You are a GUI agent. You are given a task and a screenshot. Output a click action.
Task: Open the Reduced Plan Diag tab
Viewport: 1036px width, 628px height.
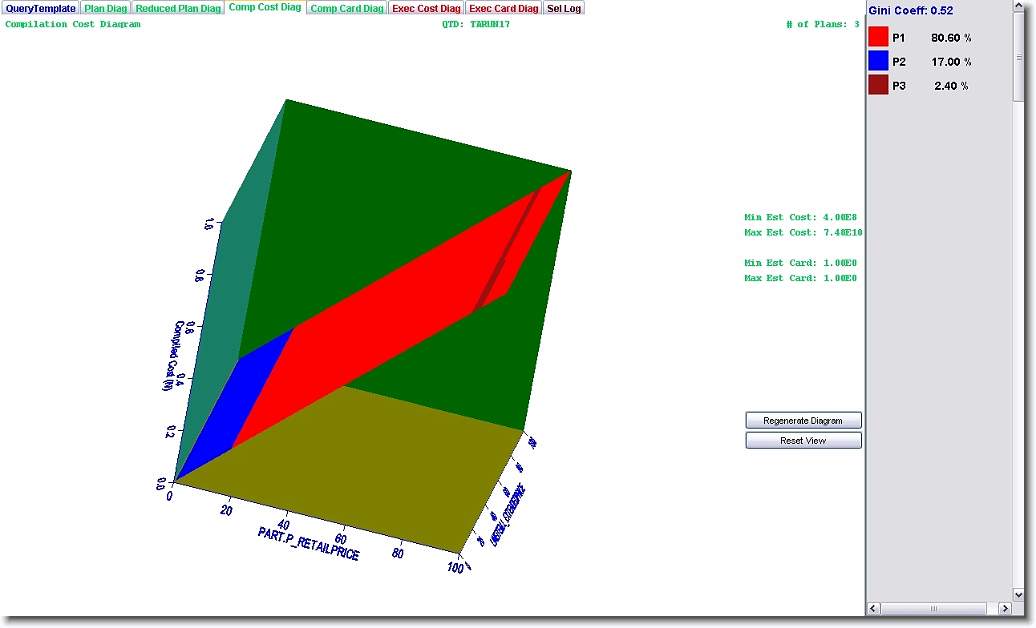pos(178,8)
